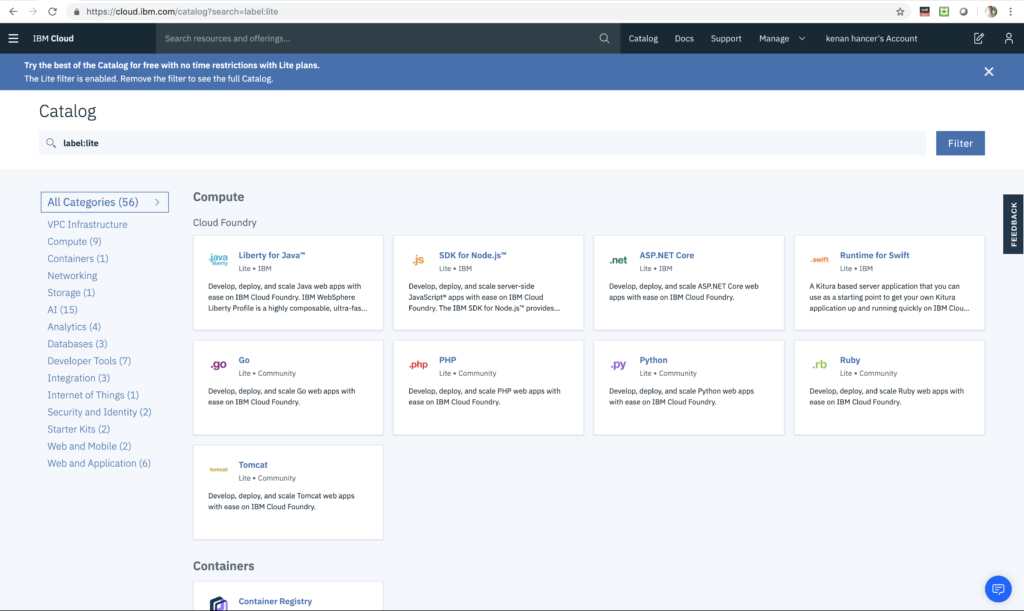Open the Runtime for Swift title link
The height and width of the screenshot is (611, 1024).
pyautogui.click(x=874, y=255)
